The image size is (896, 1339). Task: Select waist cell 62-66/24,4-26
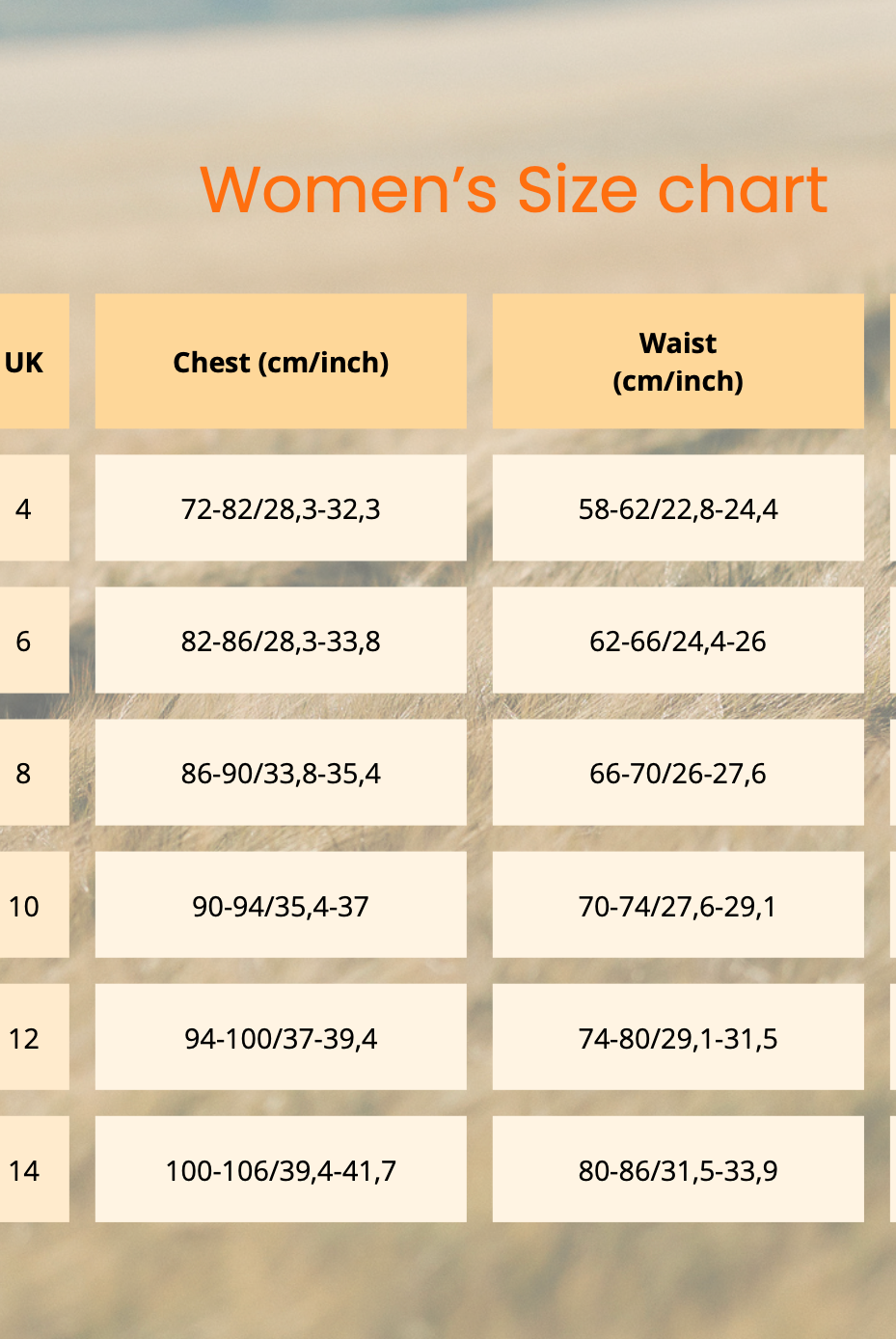[x=678, y=641]
